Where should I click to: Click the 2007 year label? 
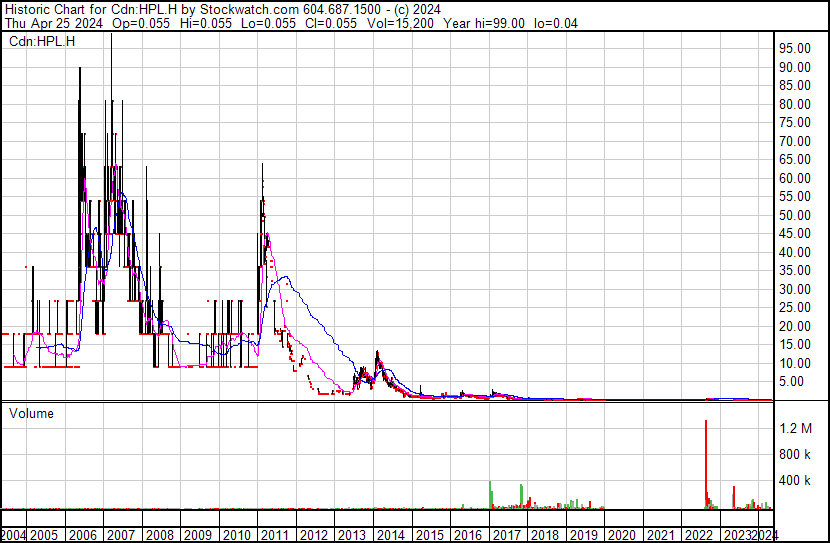(x=121, y=535)
